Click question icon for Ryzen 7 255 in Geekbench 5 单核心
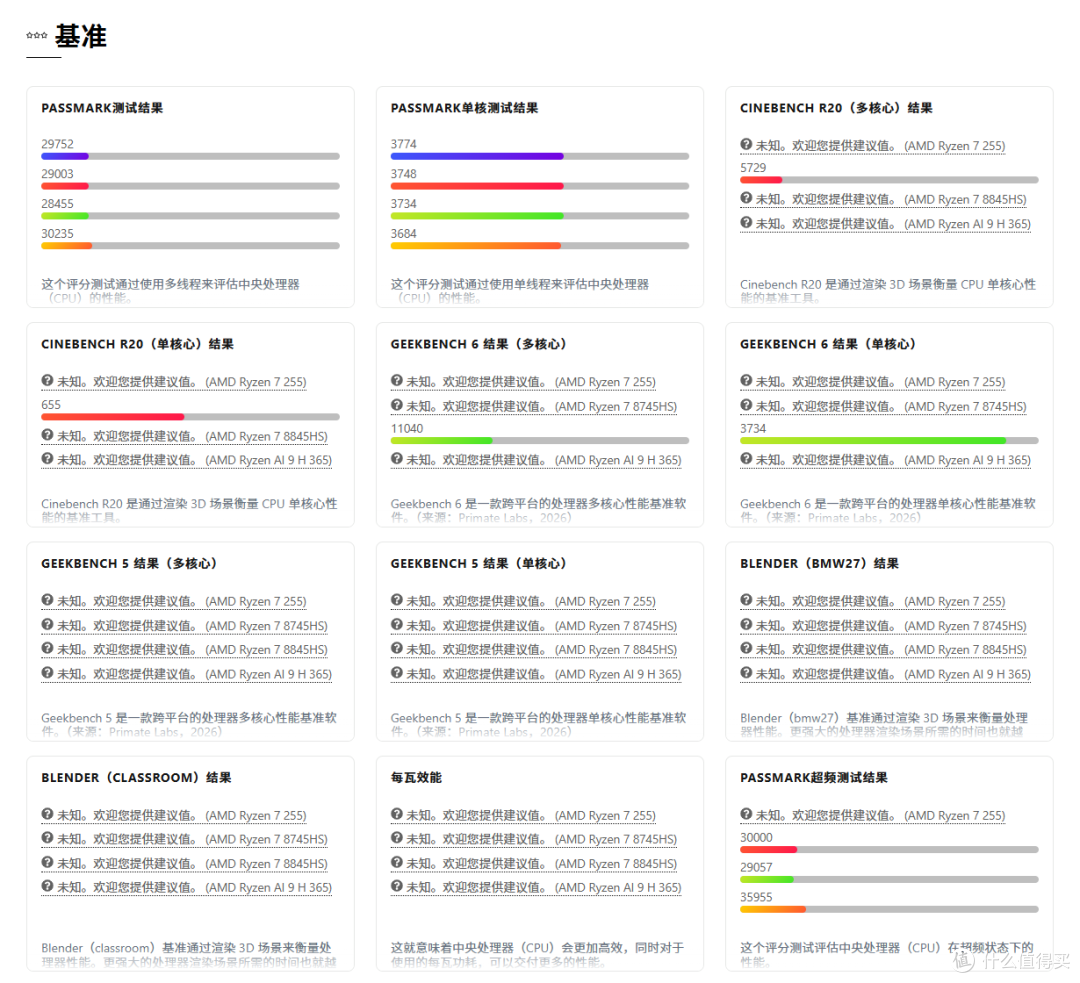This screenshot has height=983, width=1080. [x=397, y=601]
